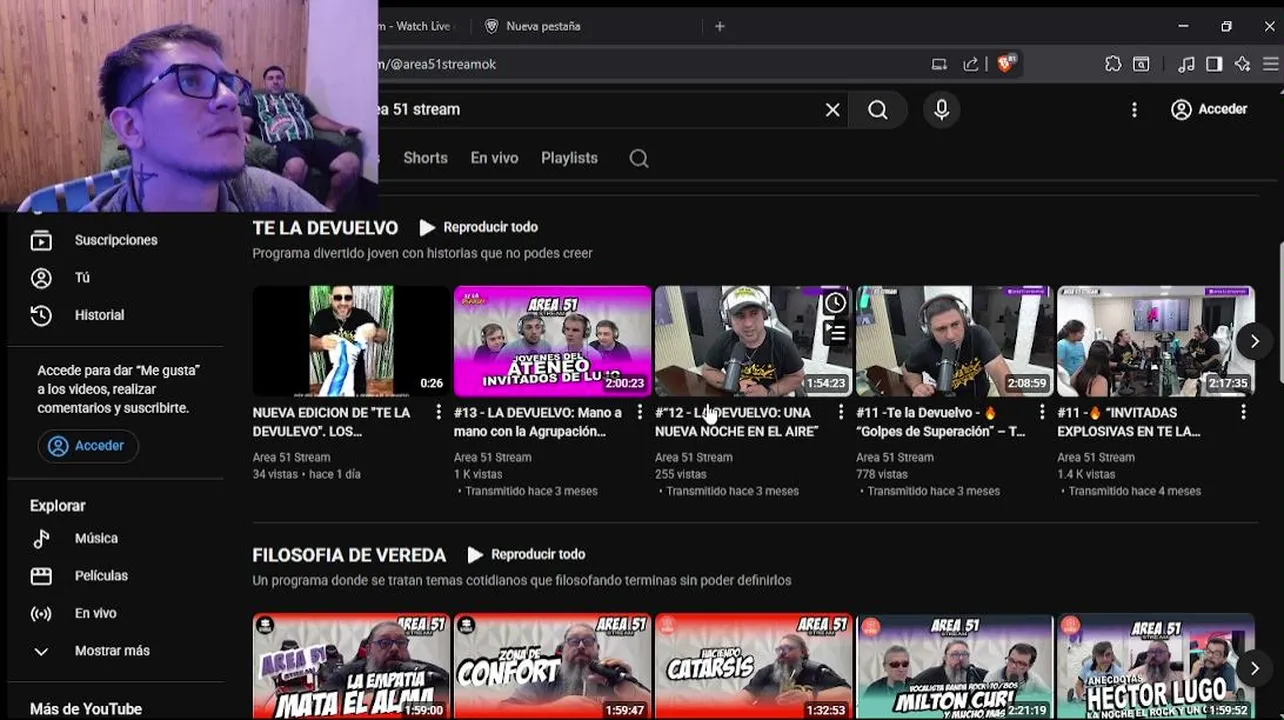Open MILTON CURI video thumbnail
1284x720 pixels.
point(954,666)
